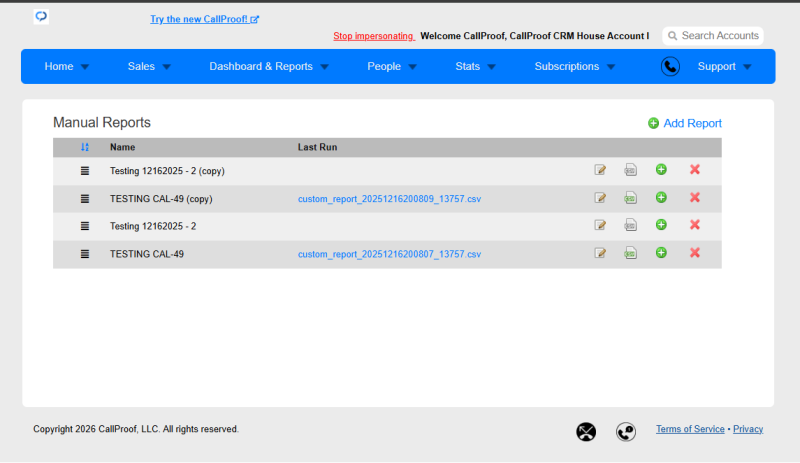The image size is (800, 463).
Task: Click the Copyright 2026 CallProof text
Action: click(x=136, y=429)
